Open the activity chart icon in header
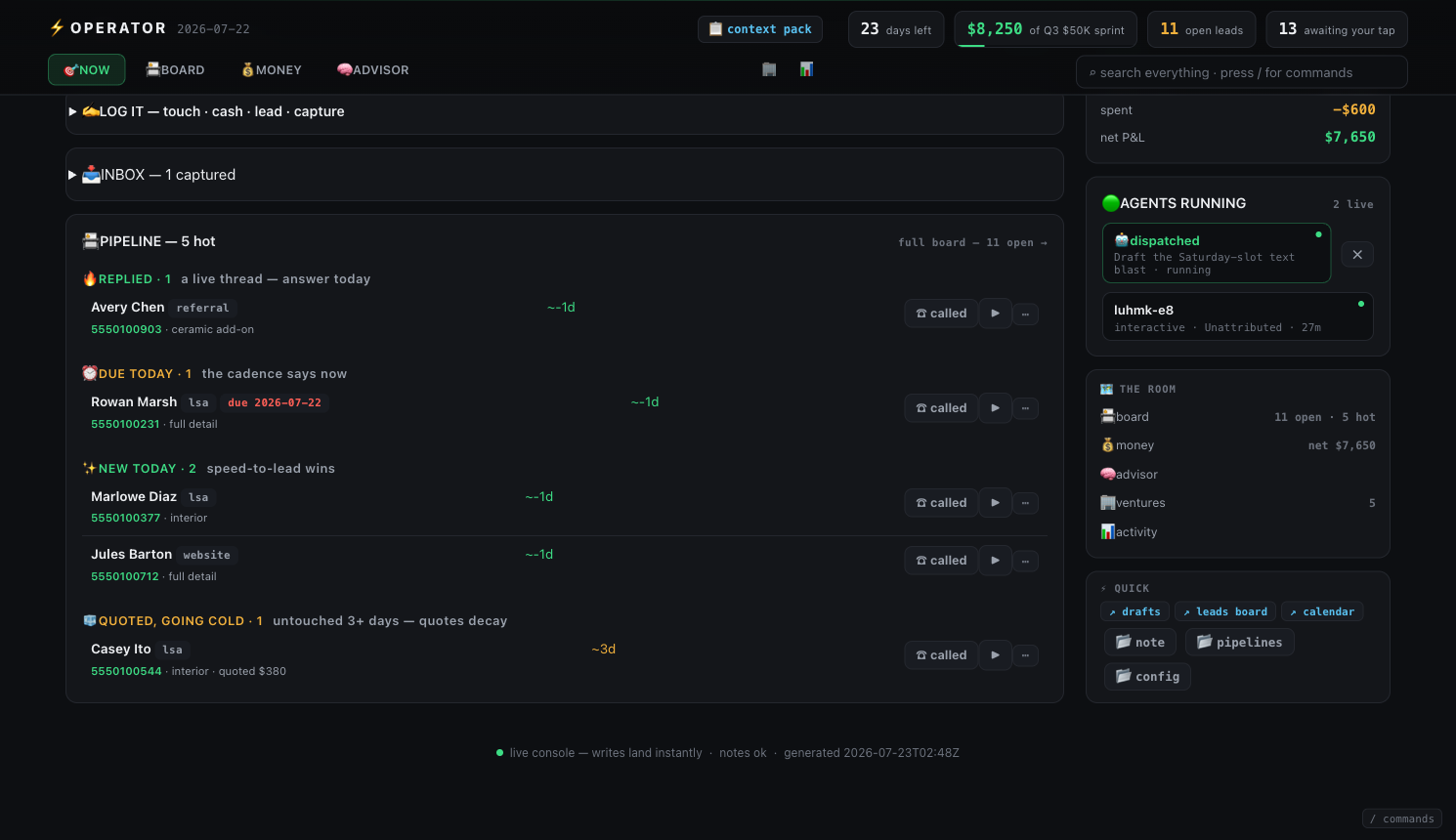The width and height of the screenshot is (1456, 840). coord(806,69)
